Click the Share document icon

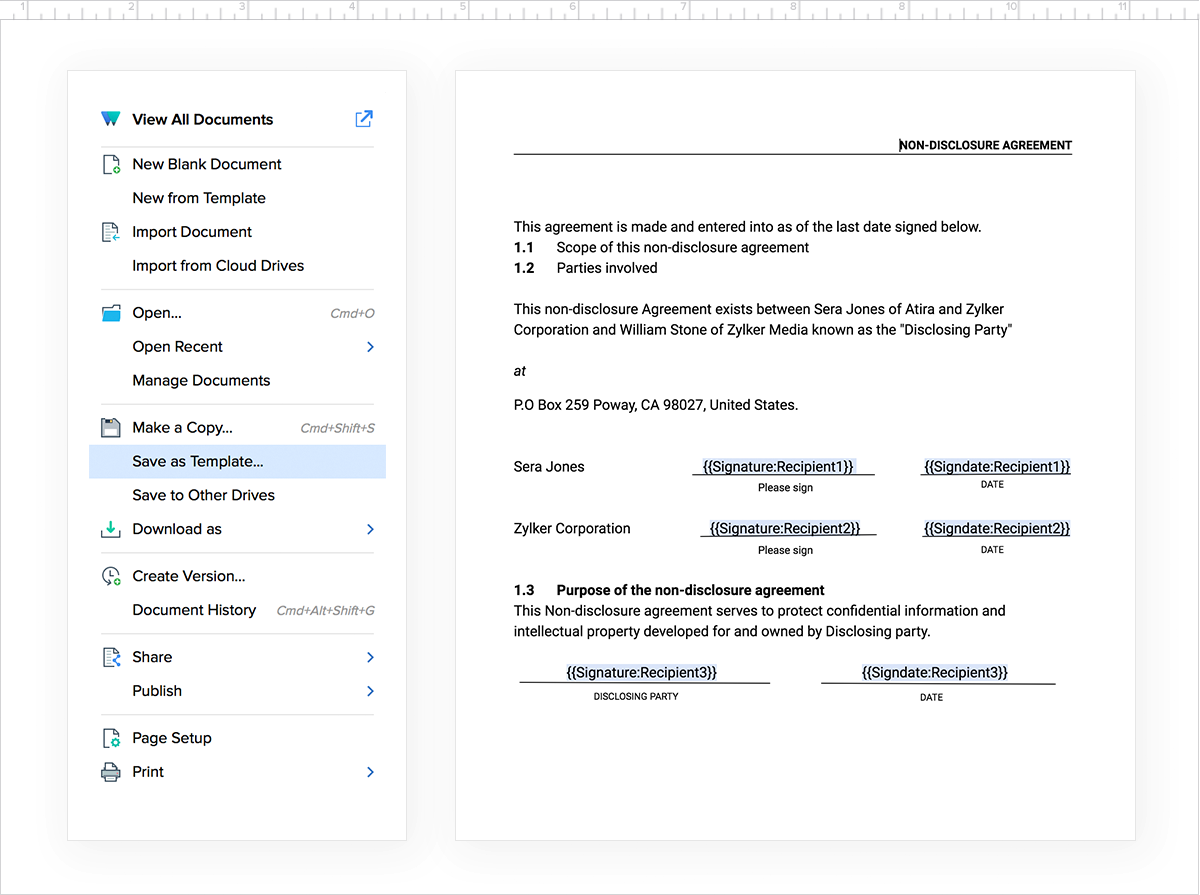[x=111, y=657]
